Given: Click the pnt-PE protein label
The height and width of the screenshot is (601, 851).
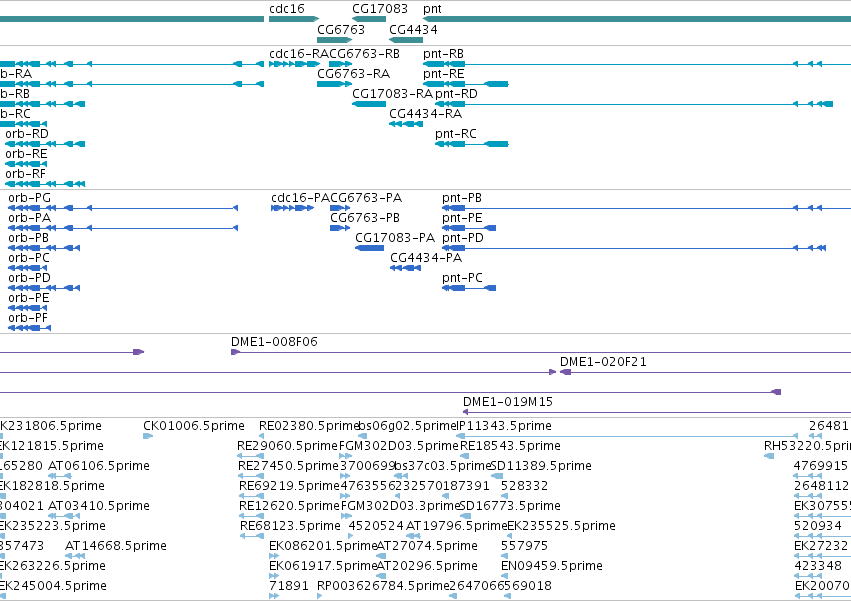Looking at the screenshot, I should [x=462, y=218].
